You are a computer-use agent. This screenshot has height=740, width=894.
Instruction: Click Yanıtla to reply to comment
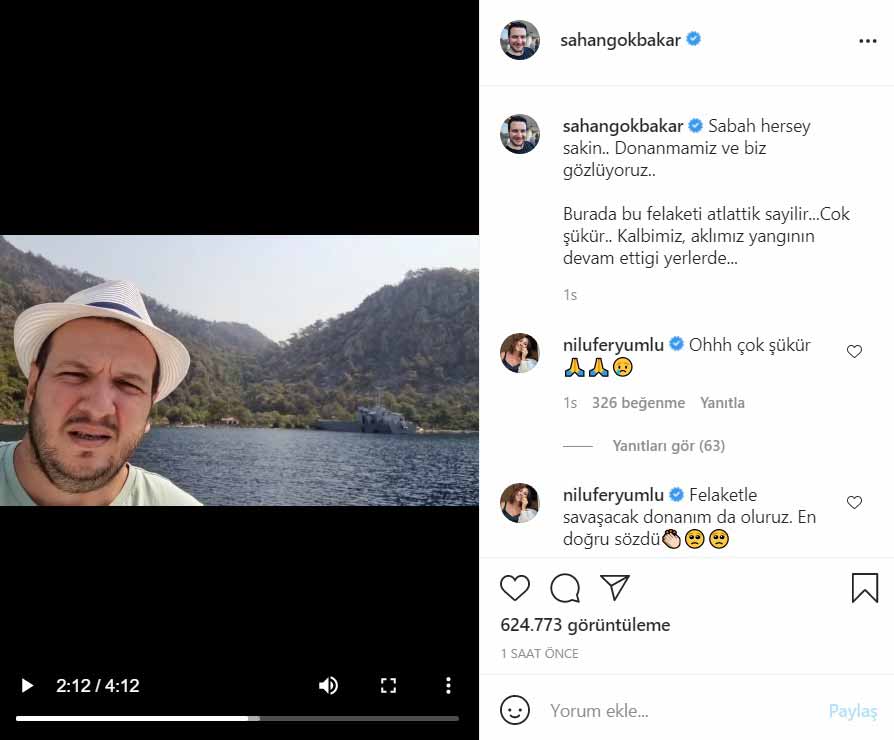coord(722,403)
